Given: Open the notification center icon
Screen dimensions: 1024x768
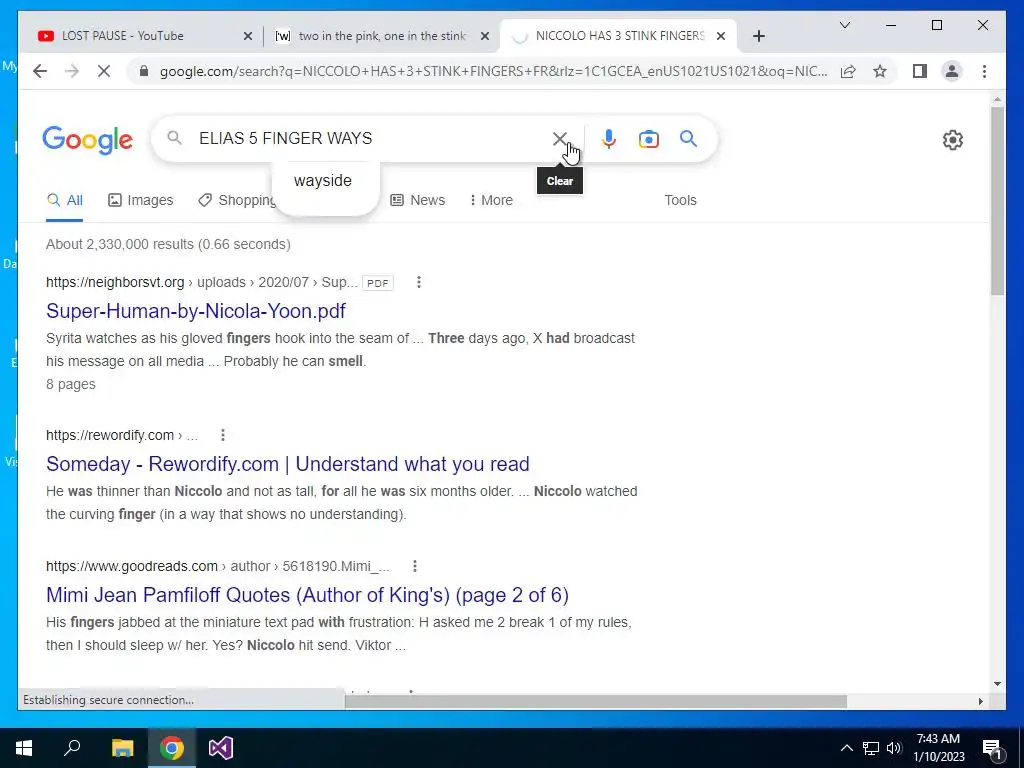Looking at the screenshot, I should pos(992,748).
